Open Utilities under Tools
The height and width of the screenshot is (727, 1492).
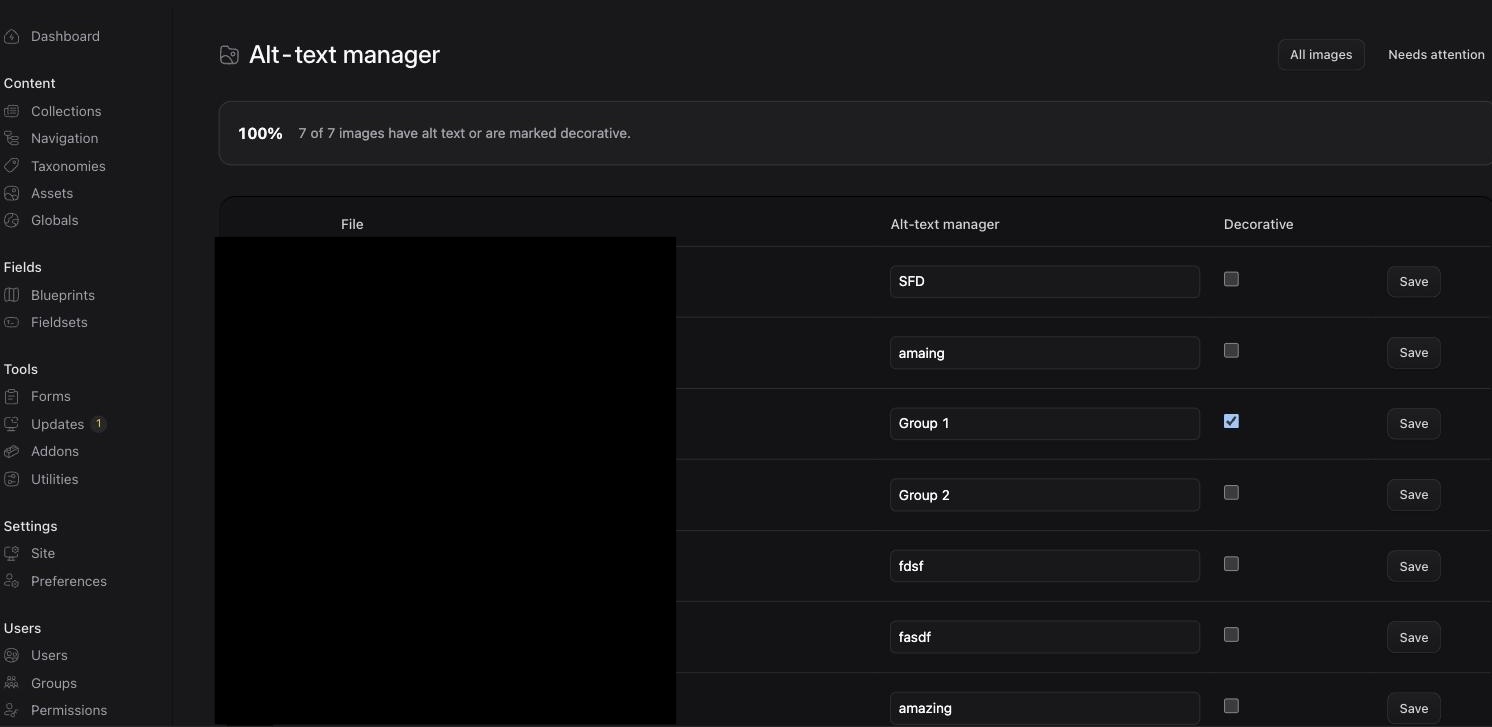pyautogui.click(x=55, y=479)
